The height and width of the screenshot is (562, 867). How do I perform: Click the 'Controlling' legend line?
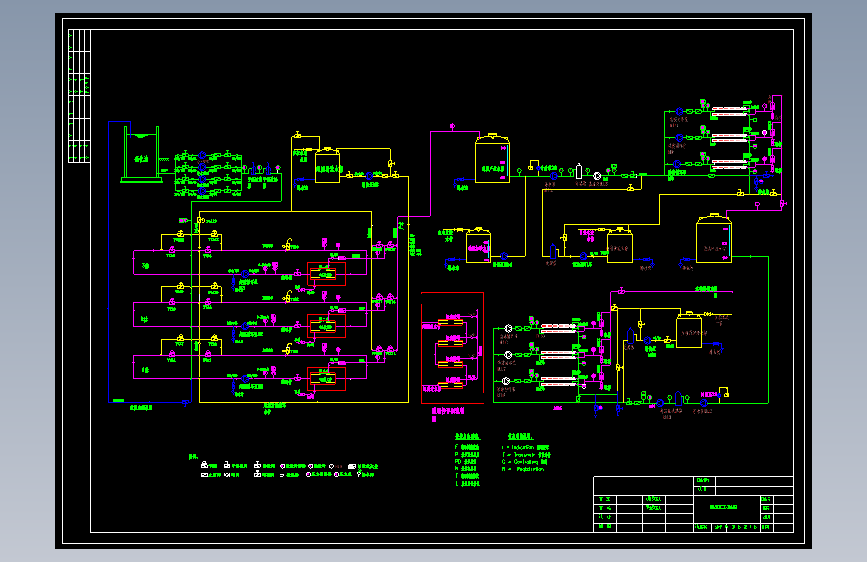524,461
